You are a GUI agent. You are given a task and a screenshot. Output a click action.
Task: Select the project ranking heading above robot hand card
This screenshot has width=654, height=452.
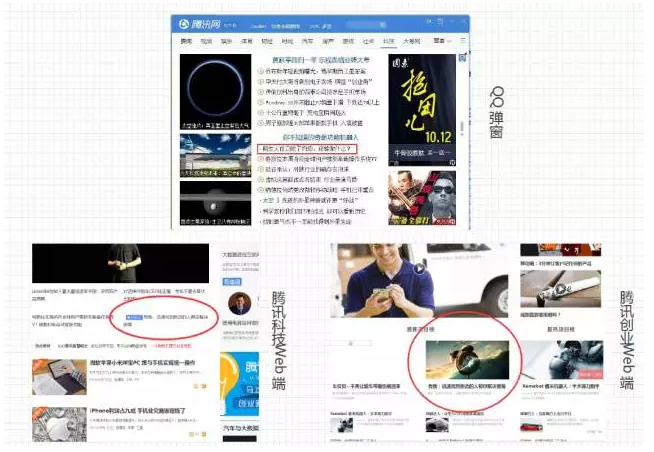click(561, 329)
